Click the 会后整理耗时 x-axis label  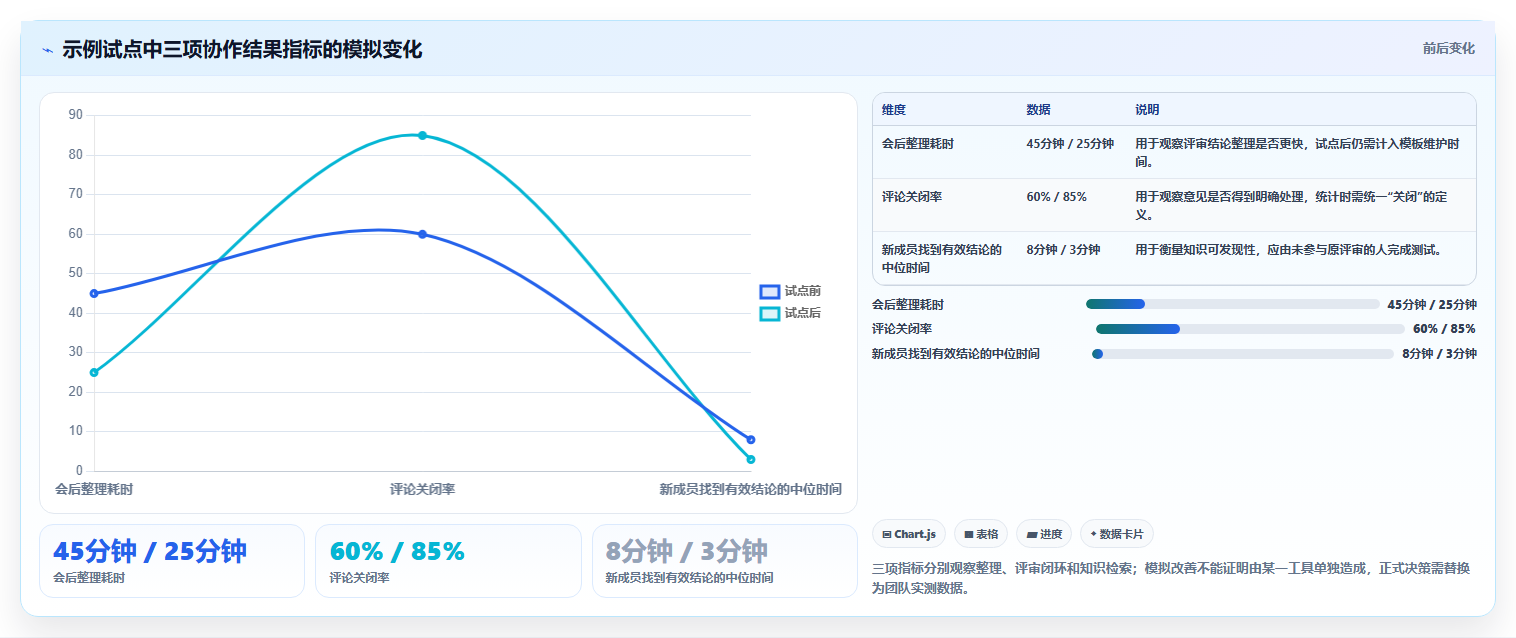click(94, 489)
